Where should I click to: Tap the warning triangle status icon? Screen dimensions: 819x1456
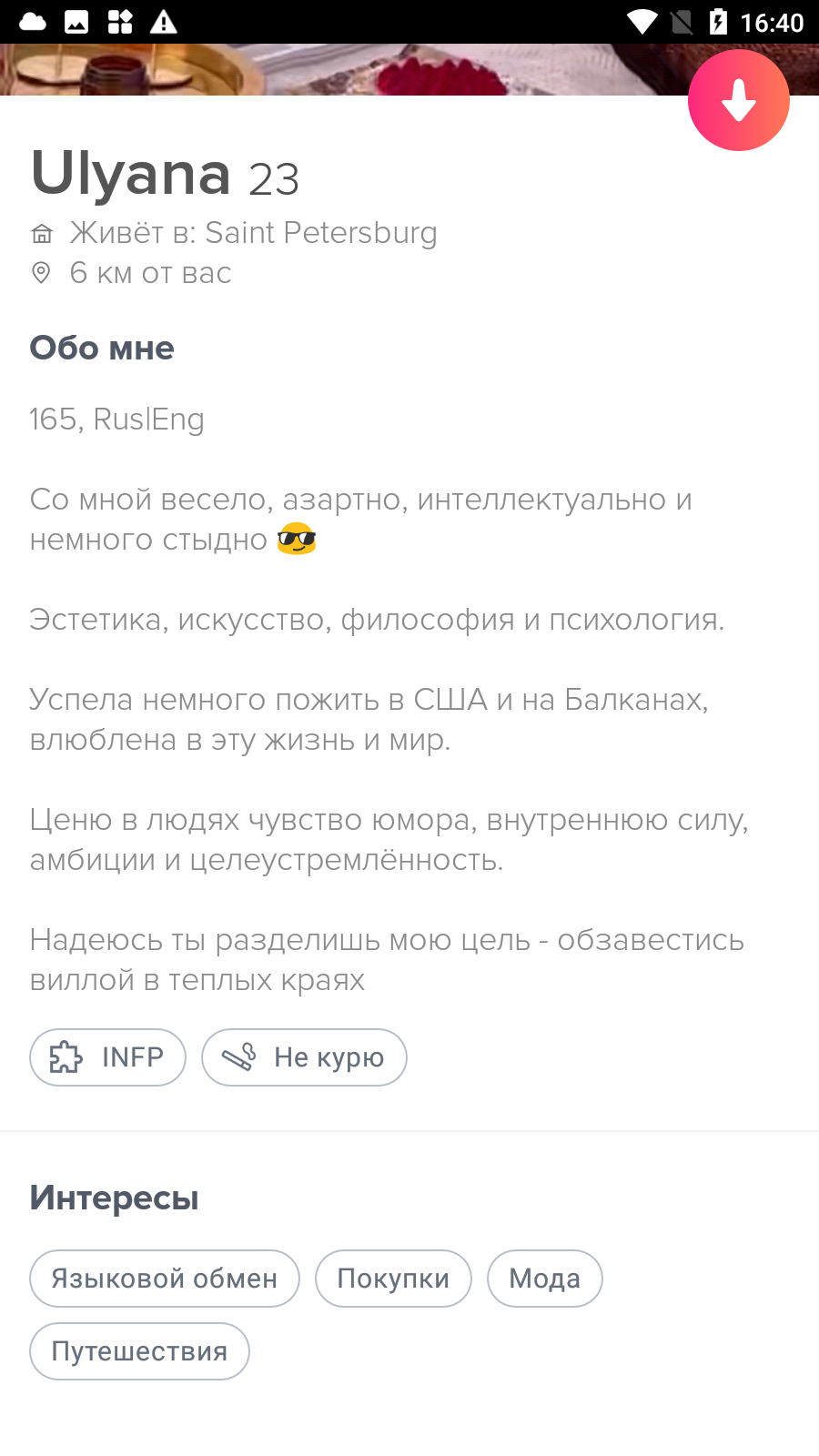[164, 22]
